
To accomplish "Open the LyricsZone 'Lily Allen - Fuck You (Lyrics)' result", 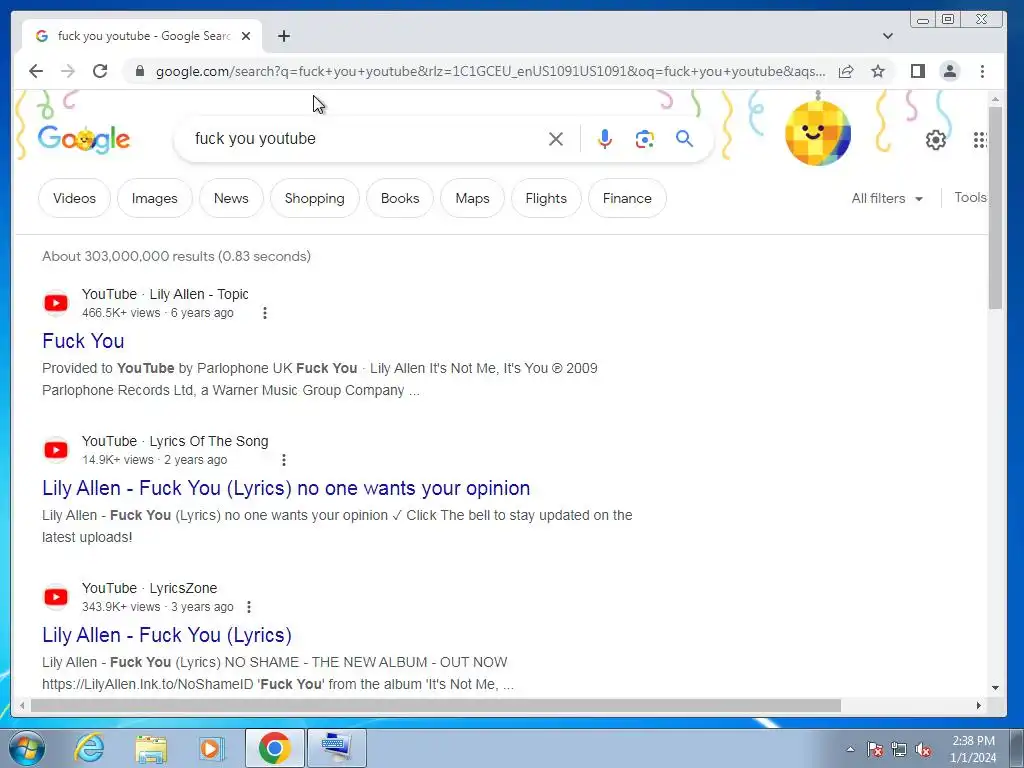I will [x=167, y=635].
